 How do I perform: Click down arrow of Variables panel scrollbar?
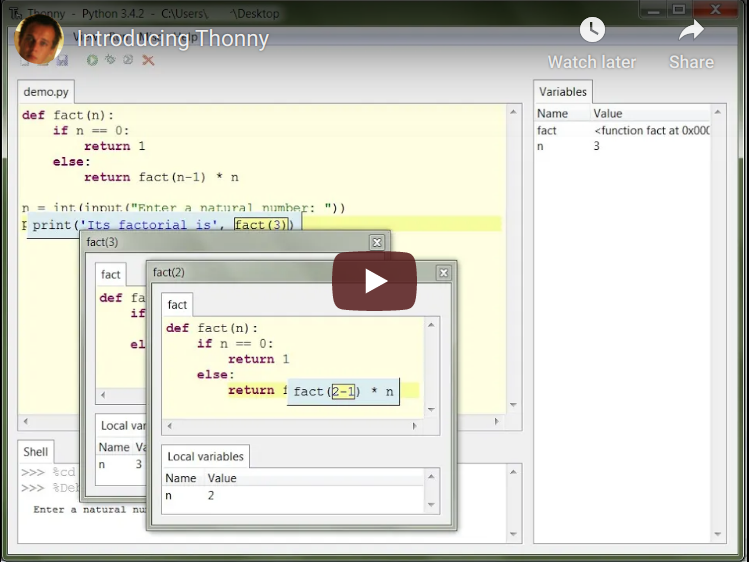tap(717, 534)
